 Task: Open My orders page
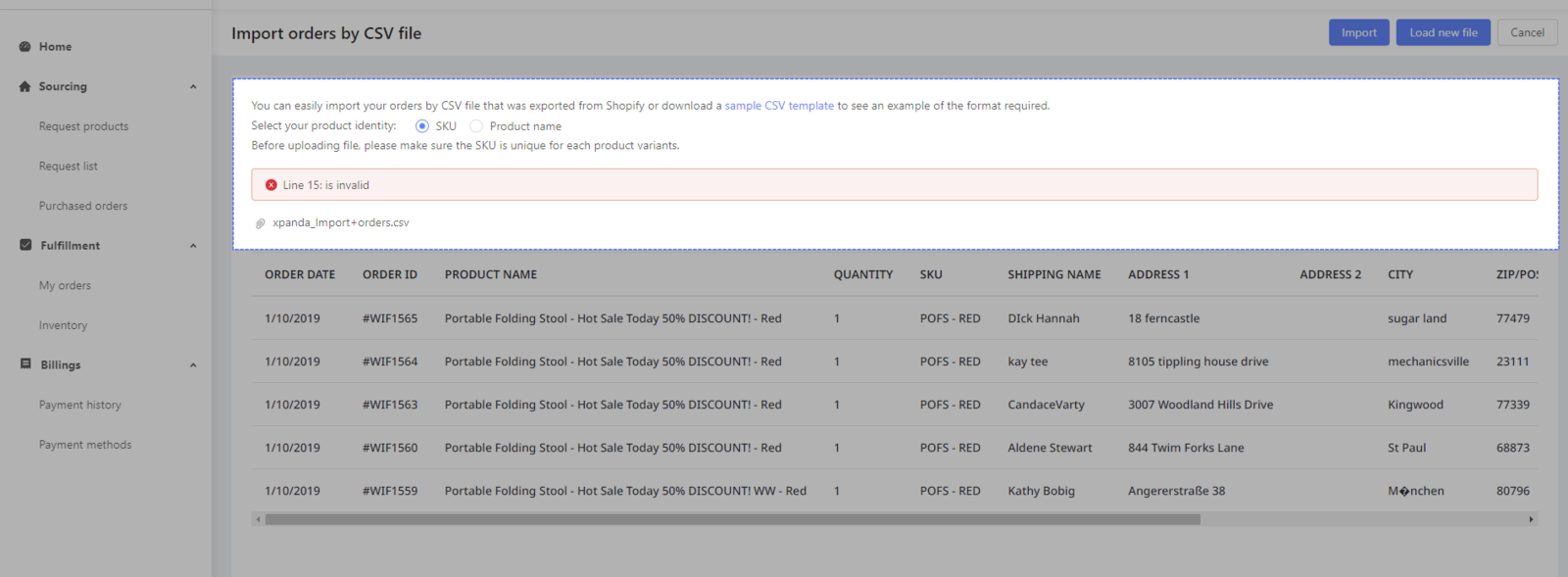click(65, 286)
